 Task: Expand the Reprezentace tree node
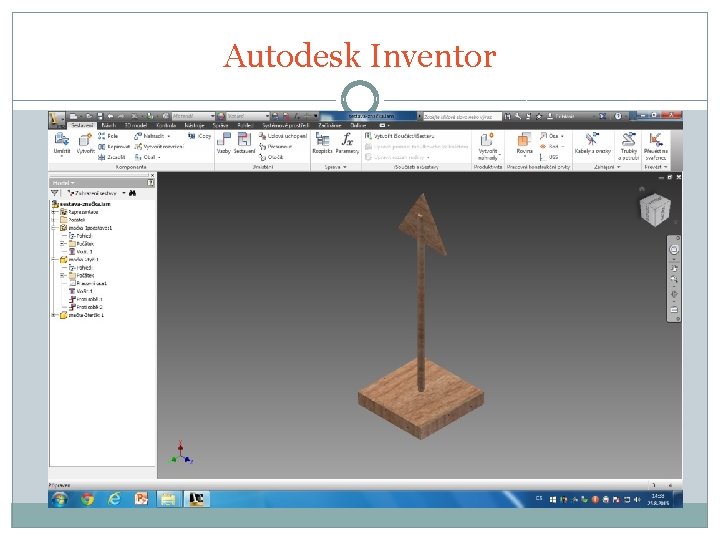click(x=55, y=212)
